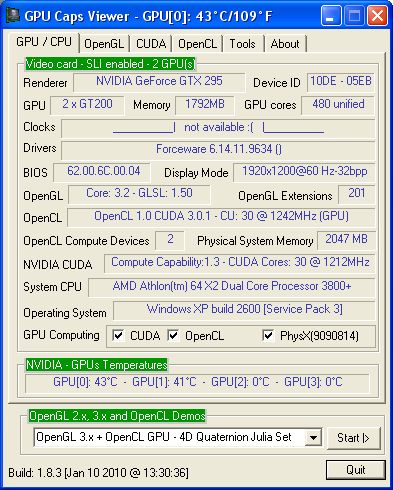Show the About tab
Screen dimensions: 393x490
[x=285, y=44]
